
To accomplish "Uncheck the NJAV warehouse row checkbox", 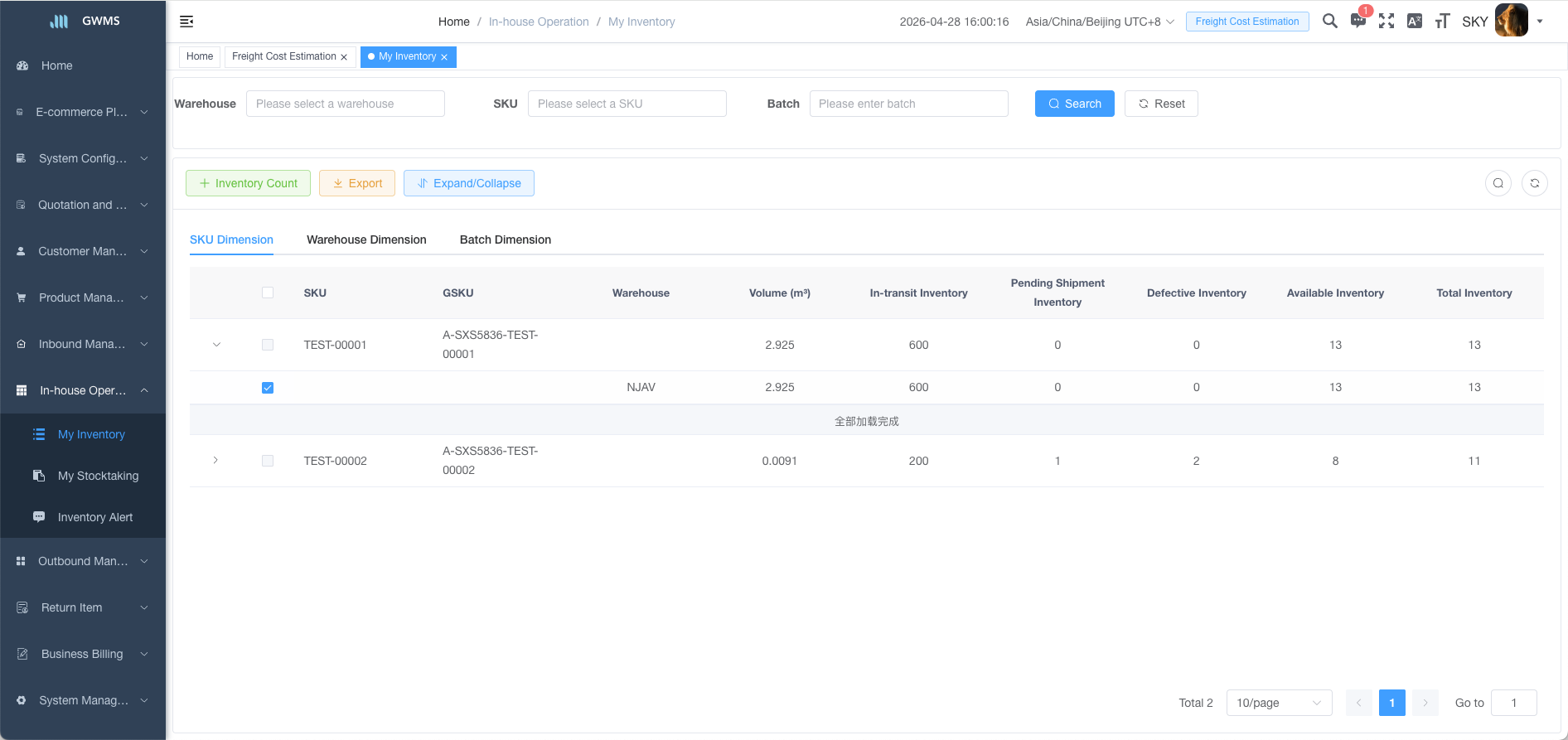I will (x=268, y=388).
